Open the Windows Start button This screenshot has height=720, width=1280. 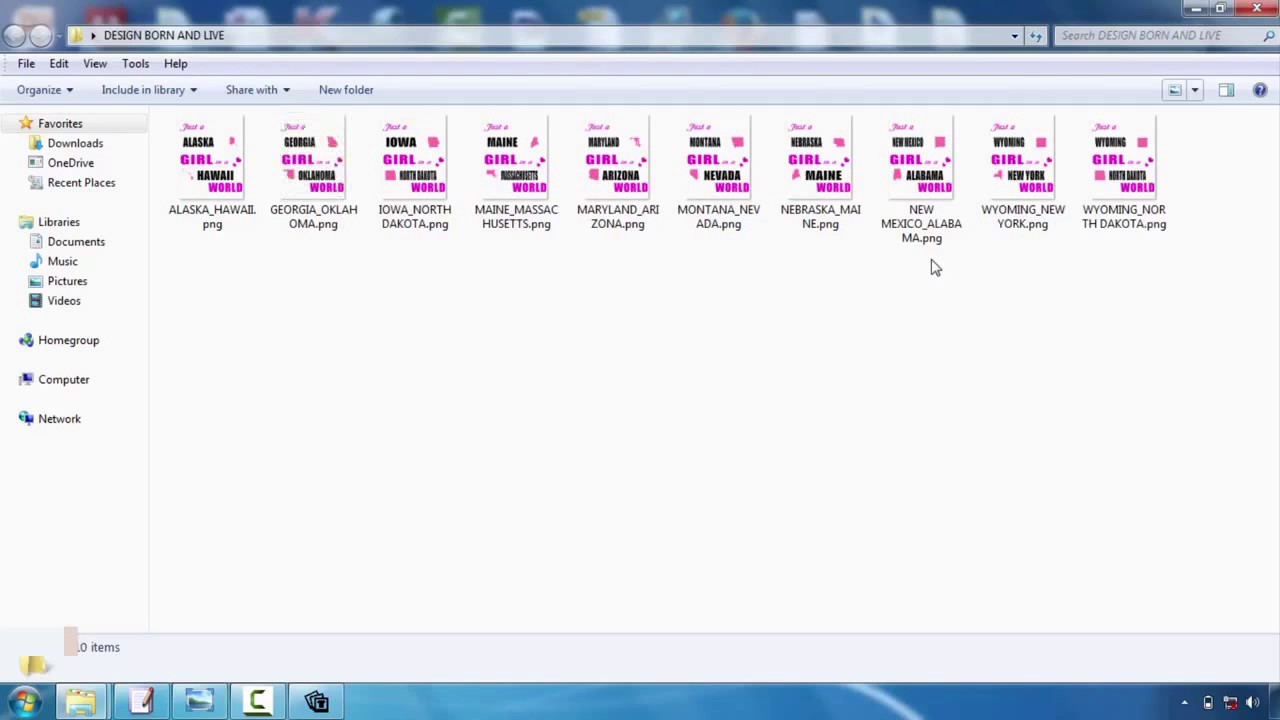click(25, 701)
